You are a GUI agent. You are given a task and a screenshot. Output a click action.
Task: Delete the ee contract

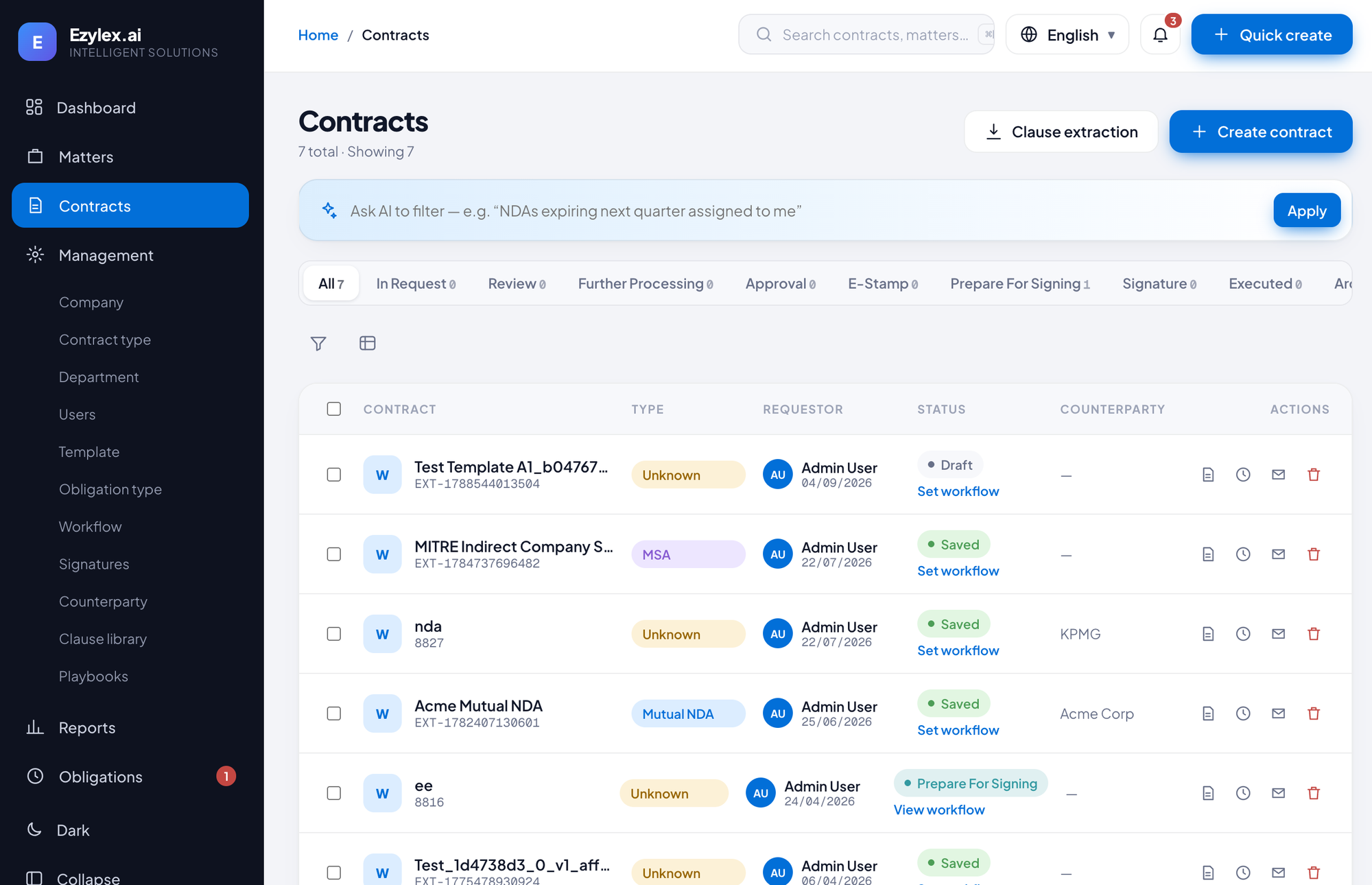coord(1314,793)
